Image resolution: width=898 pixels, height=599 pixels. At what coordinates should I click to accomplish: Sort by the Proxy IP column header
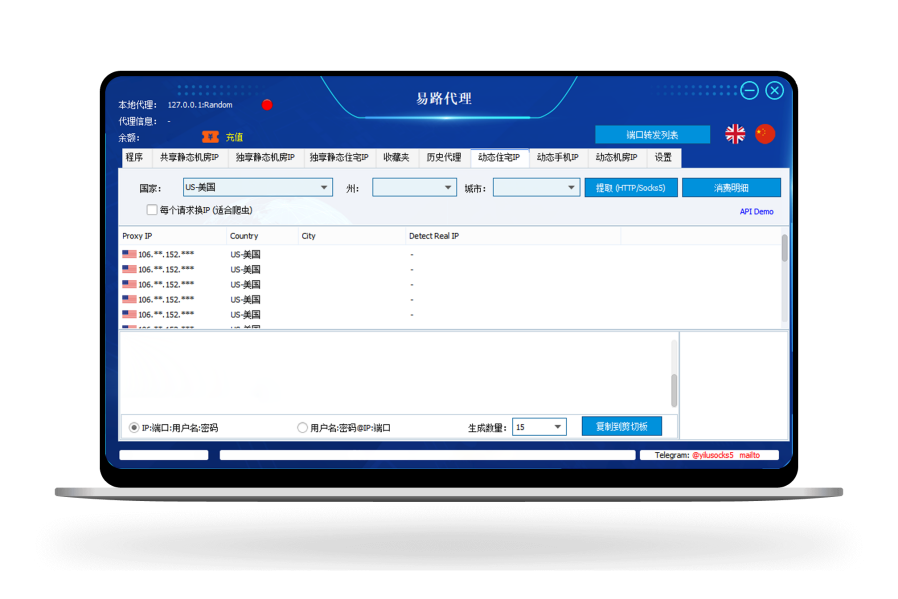click(x=173, y=236)
